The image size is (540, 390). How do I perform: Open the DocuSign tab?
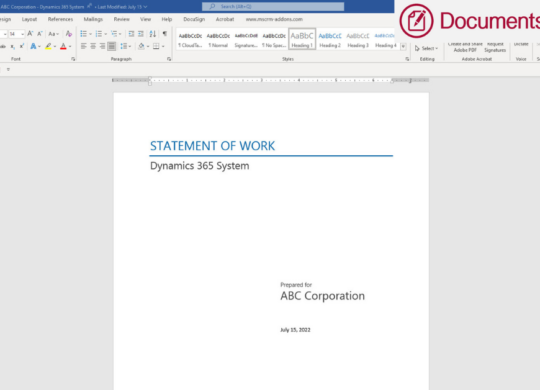(194, 19)
